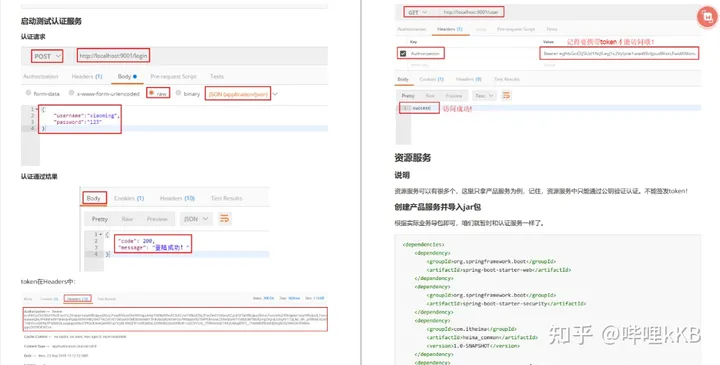The width and height of the screenshot is (720, 365).
Task: Select the form-data radio button
Action: point(28,93)
